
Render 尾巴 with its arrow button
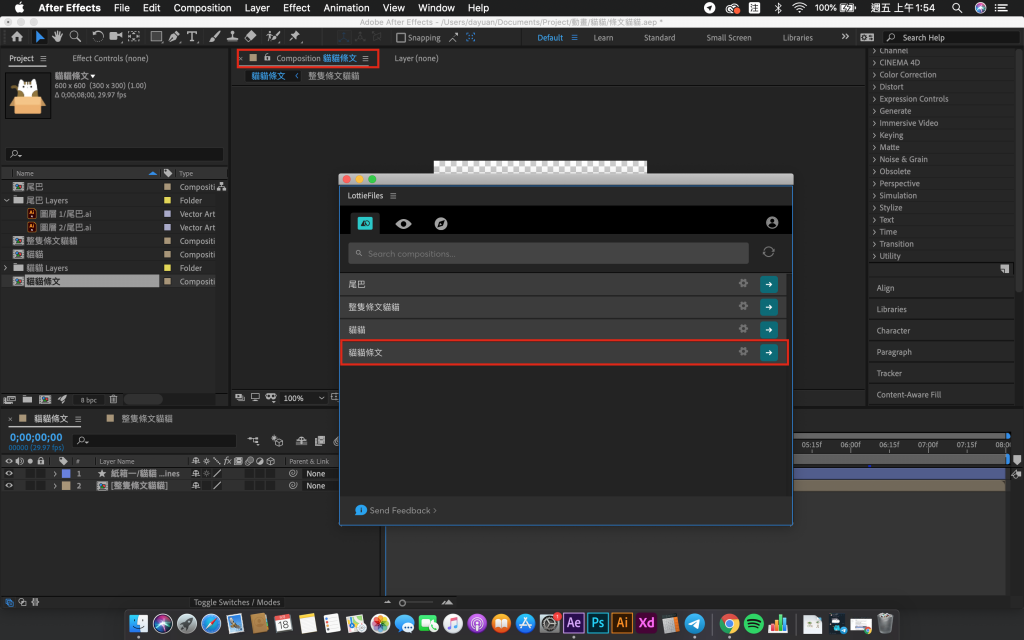click(x=769, y=284)
